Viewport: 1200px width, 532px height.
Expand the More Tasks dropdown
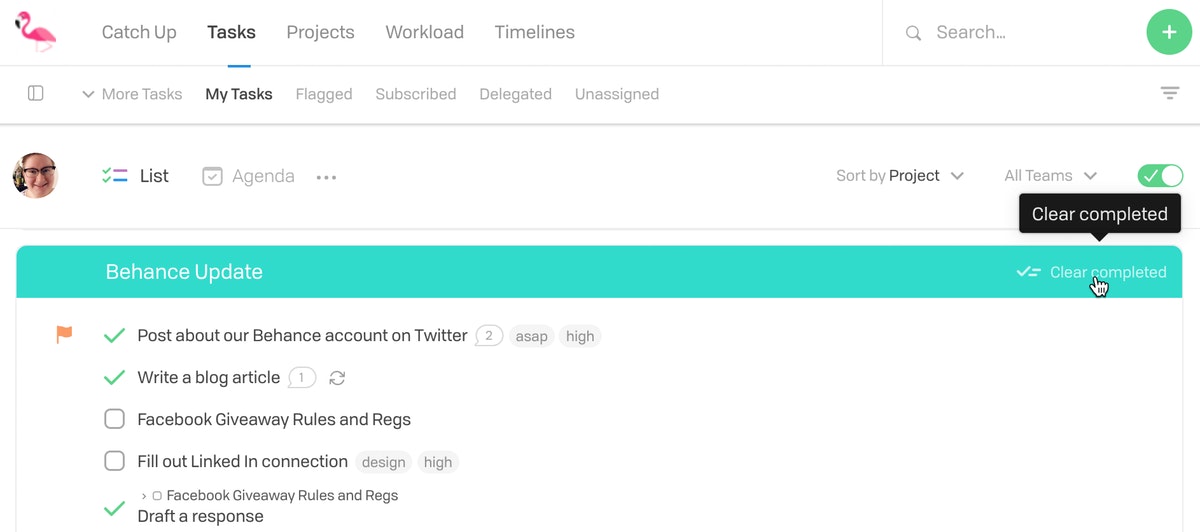coord(132,94)
